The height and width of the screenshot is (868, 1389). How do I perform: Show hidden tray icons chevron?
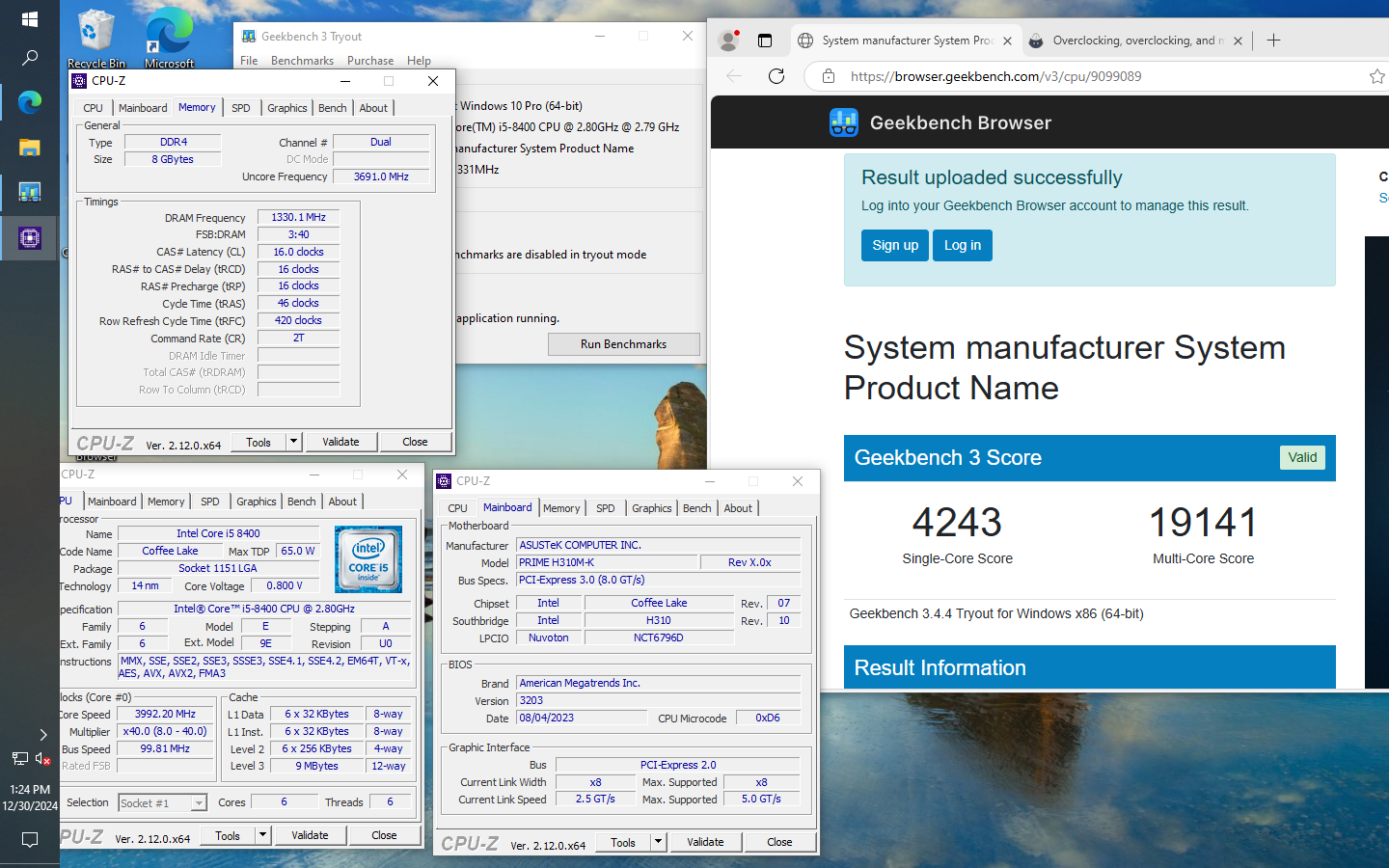point(42,734)
